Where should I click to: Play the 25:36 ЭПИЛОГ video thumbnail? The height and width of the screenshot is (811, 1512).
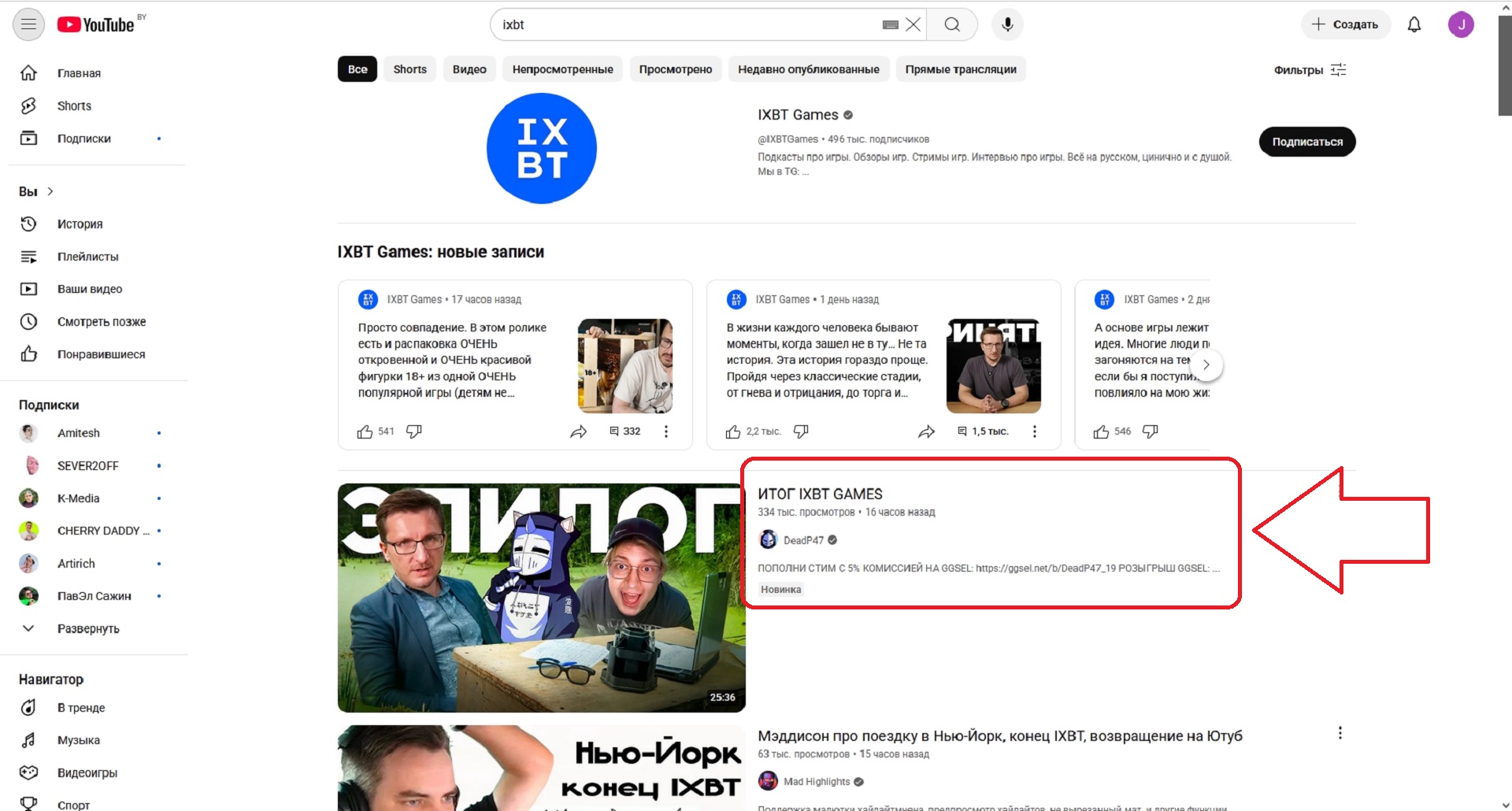[542, 598]
